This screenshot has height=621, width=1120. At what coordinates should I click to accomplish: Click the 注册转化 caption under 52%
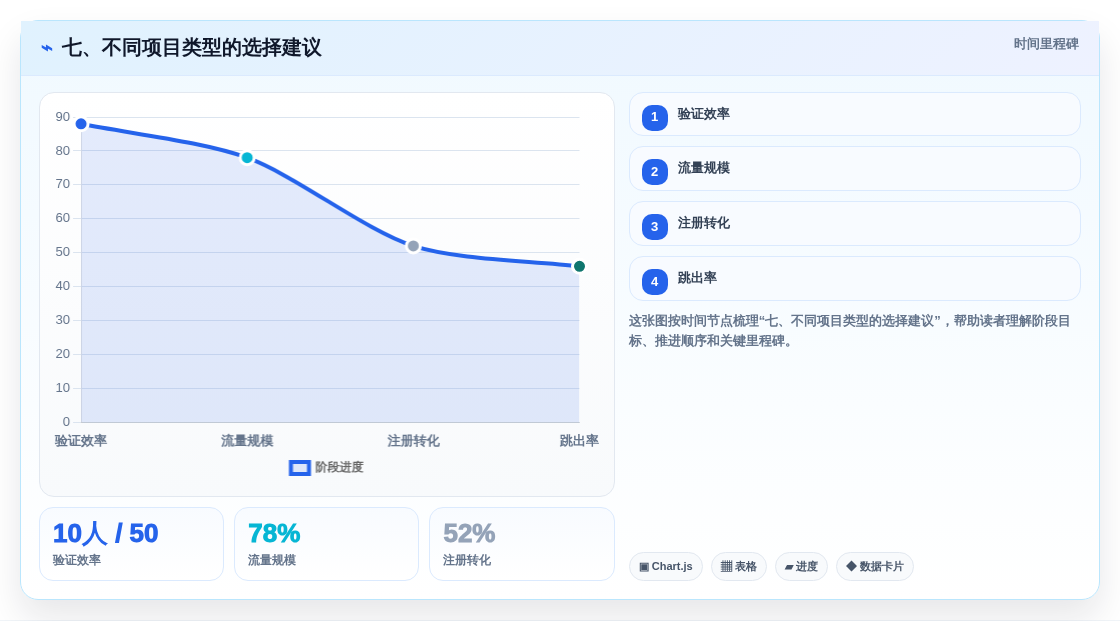tap(466, 560)
